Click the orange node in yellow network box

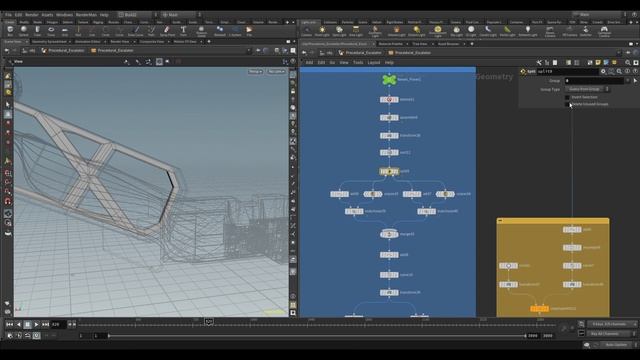[539, 309]
